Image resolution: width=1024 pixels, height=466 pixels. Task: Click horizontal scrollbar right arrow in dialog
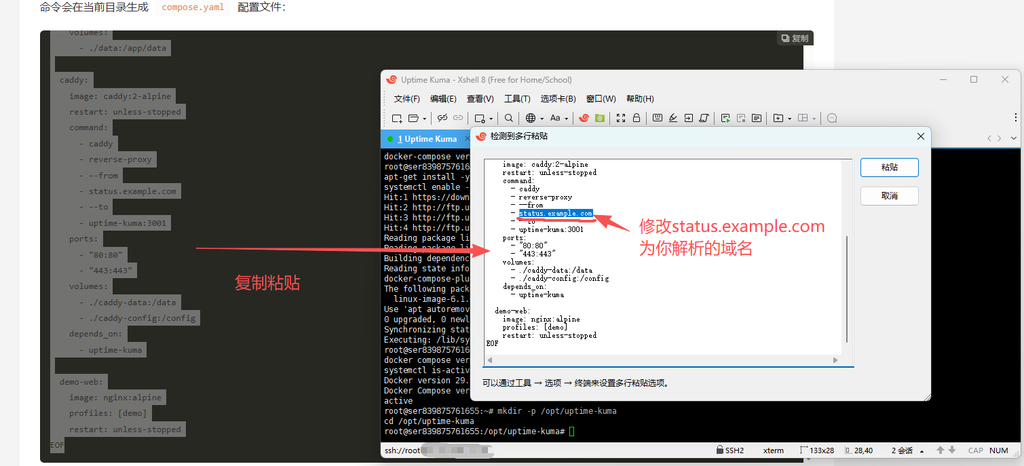(x=835, y=360)
